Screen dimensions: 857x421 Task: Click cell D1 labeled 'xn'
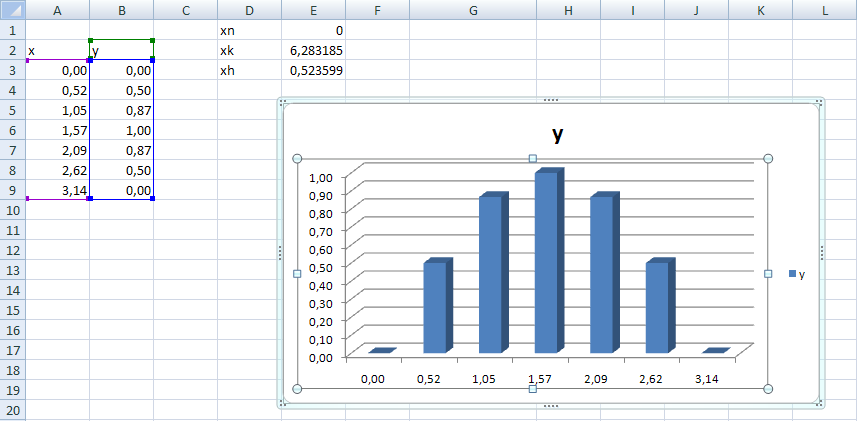(249, 31)
